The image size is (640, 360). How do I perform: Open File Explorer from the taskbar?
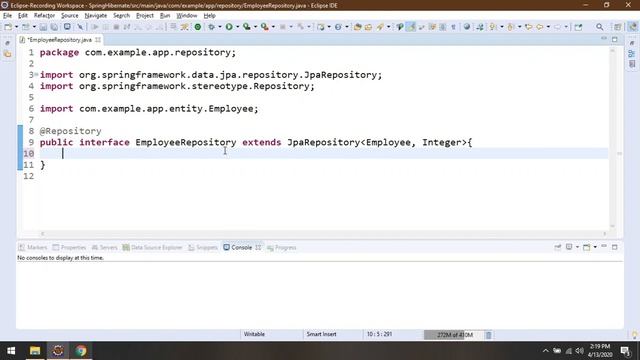[35, 351]
